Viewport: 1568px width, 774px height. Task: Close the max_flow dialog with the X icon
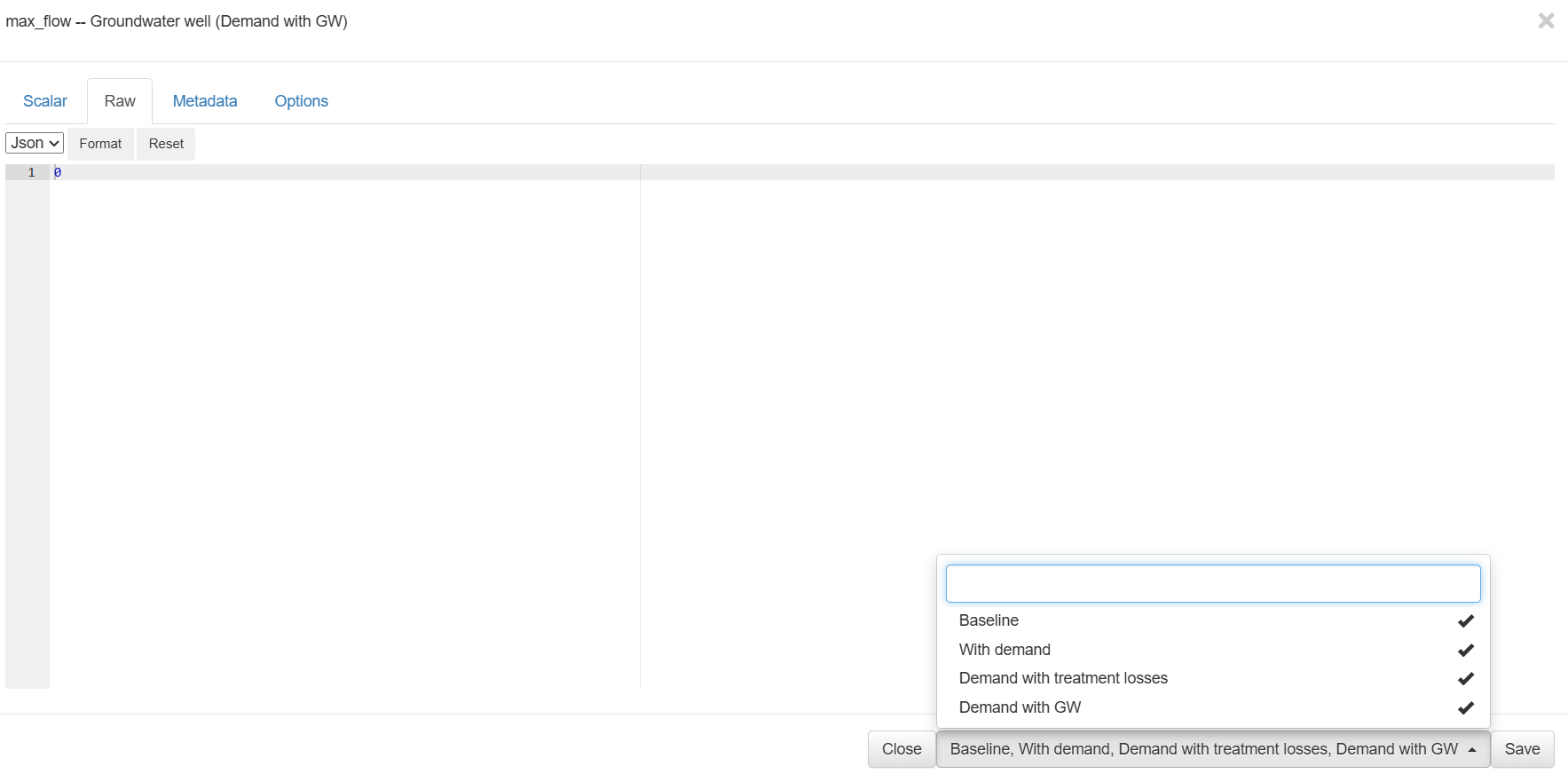[x=1546, y=20]
